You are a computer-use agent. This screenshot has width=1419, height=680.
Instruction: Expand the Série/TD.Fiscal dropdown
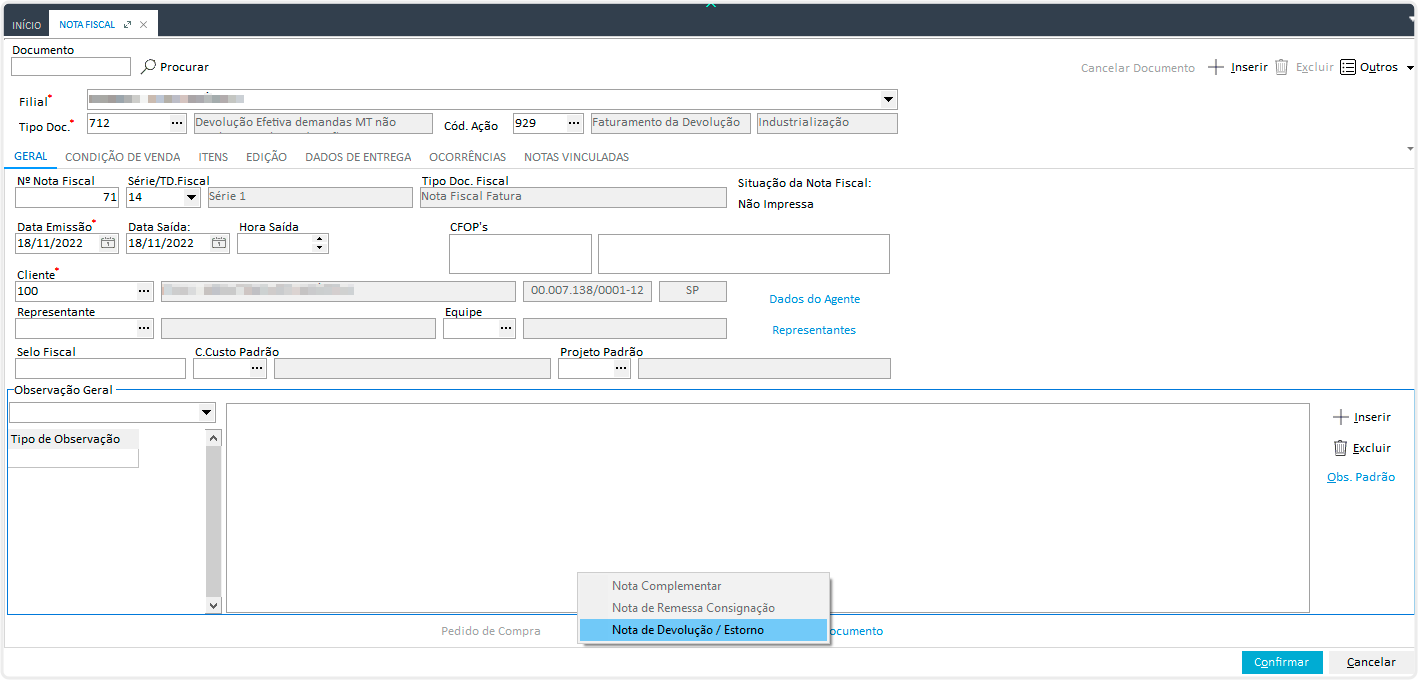point(191,197)
